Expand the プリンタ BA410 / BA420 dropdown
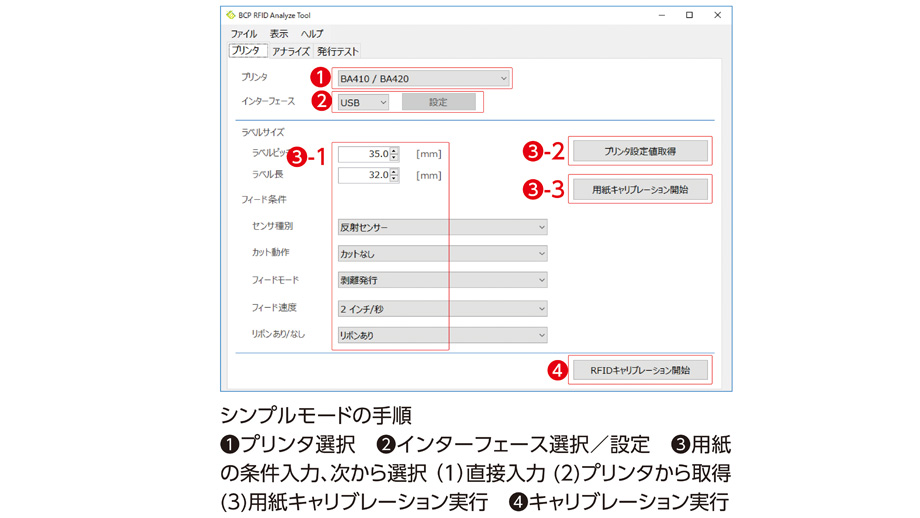The image size is (920, 518). click(x=423, y=78)
